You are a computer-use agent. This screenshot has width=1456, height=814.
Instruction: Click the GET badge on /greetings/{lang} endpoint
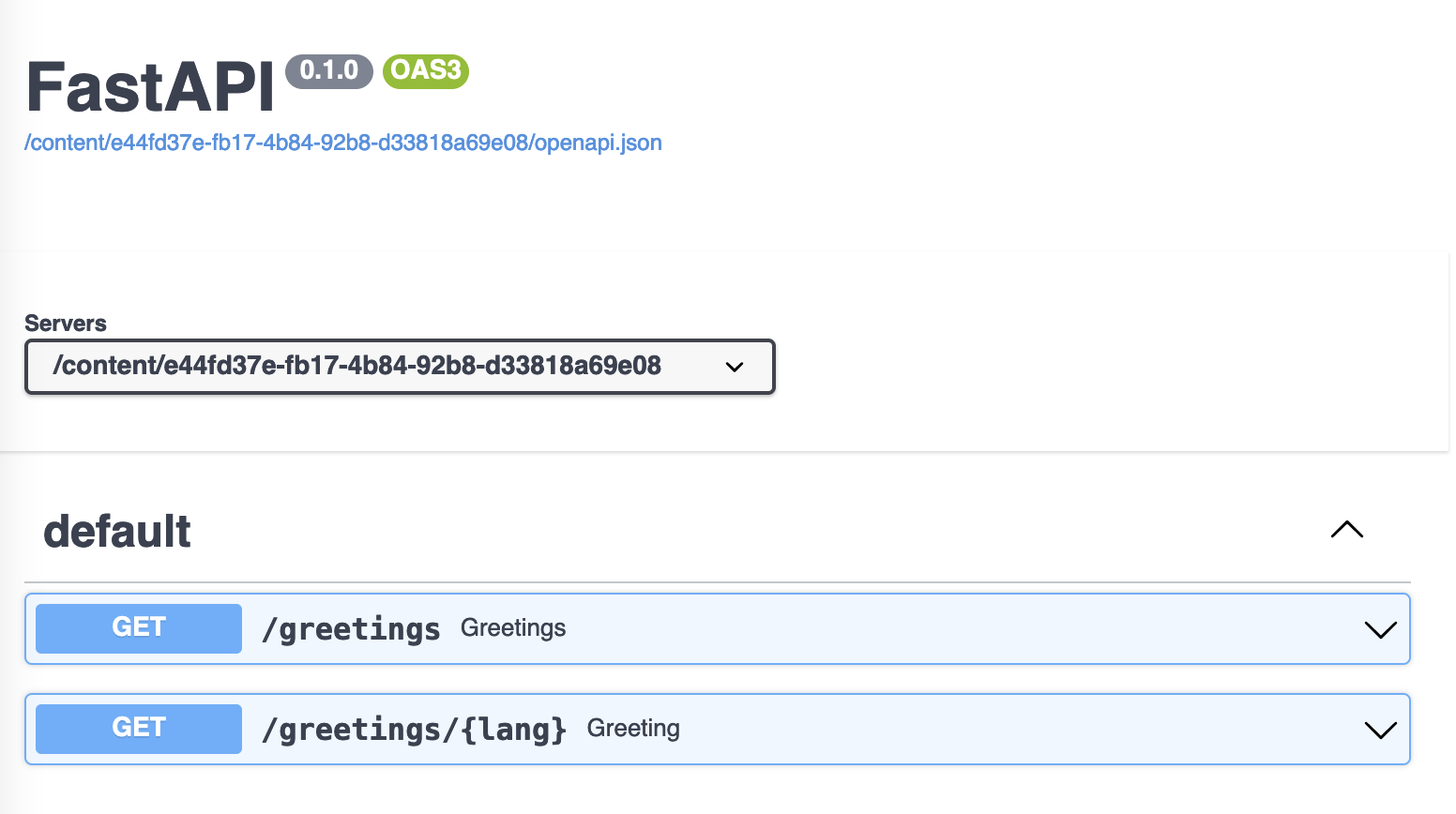tap(137, 729)
